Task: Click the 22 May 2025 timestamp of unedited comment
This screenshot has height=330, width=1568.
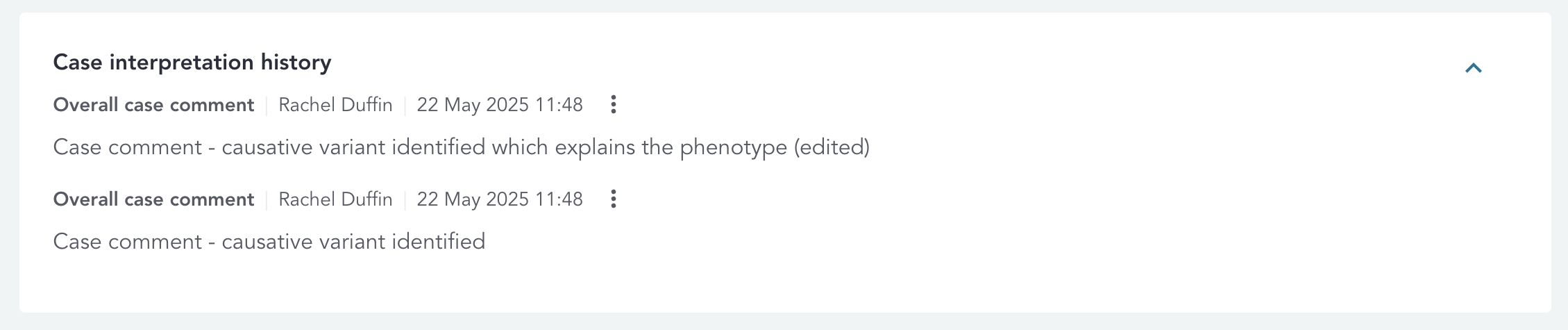Action: click(499, 199)
